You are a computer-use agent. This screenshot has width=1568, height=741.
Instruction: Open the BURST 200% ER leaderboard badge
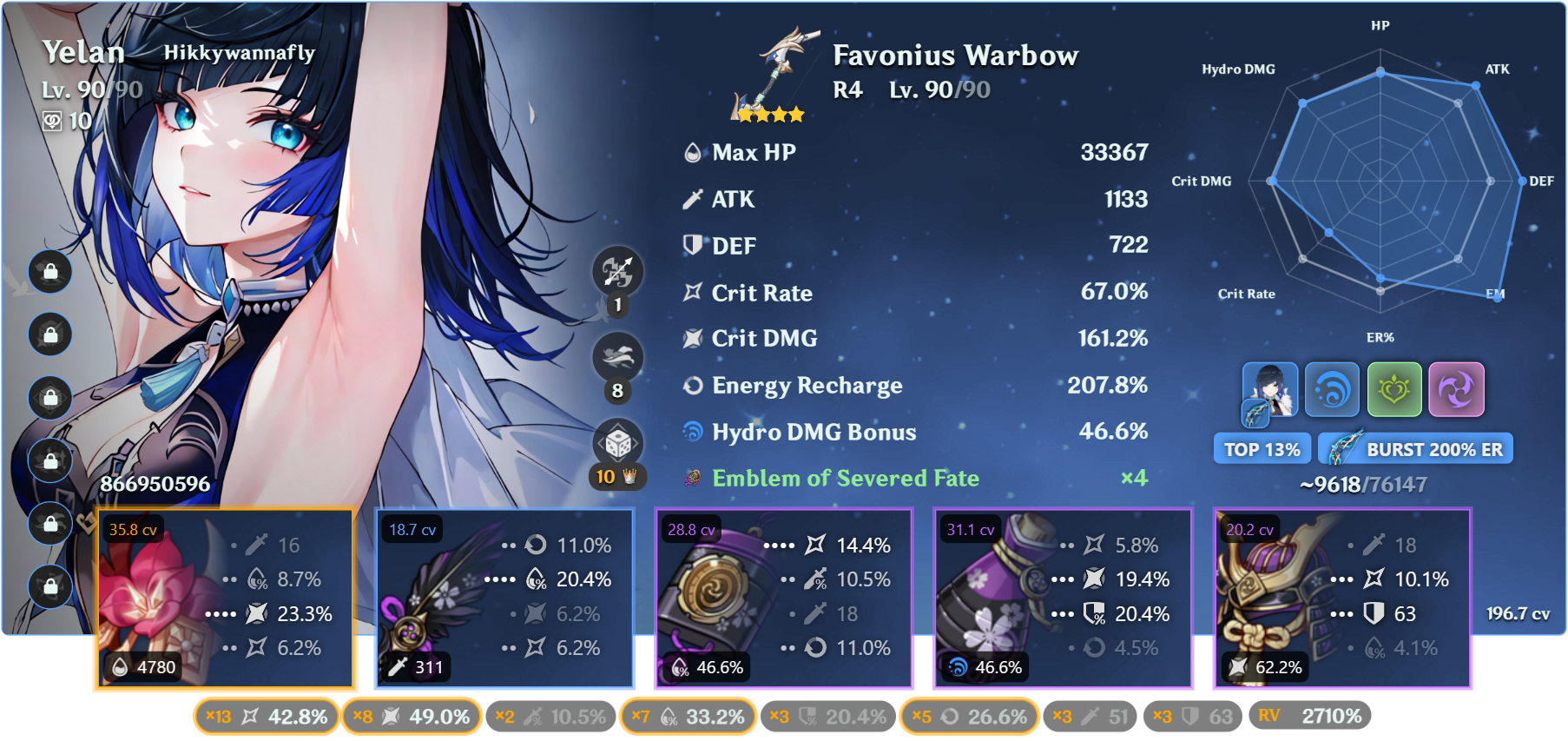point(1415,449)
